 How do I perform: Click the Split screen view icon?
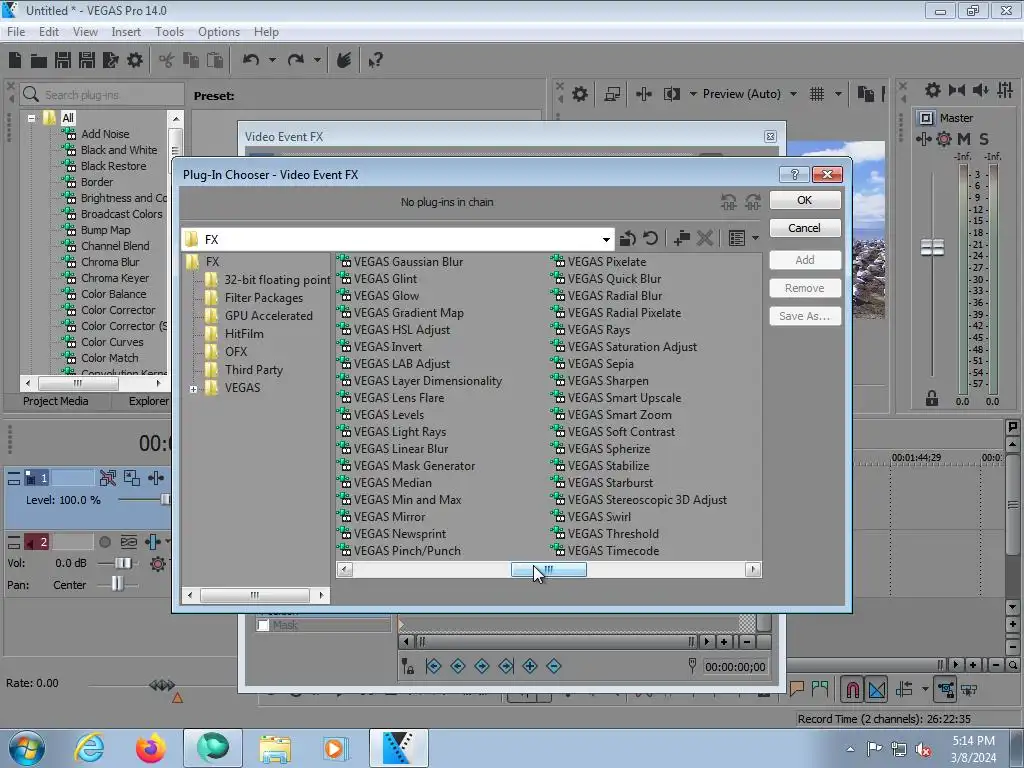671,94
